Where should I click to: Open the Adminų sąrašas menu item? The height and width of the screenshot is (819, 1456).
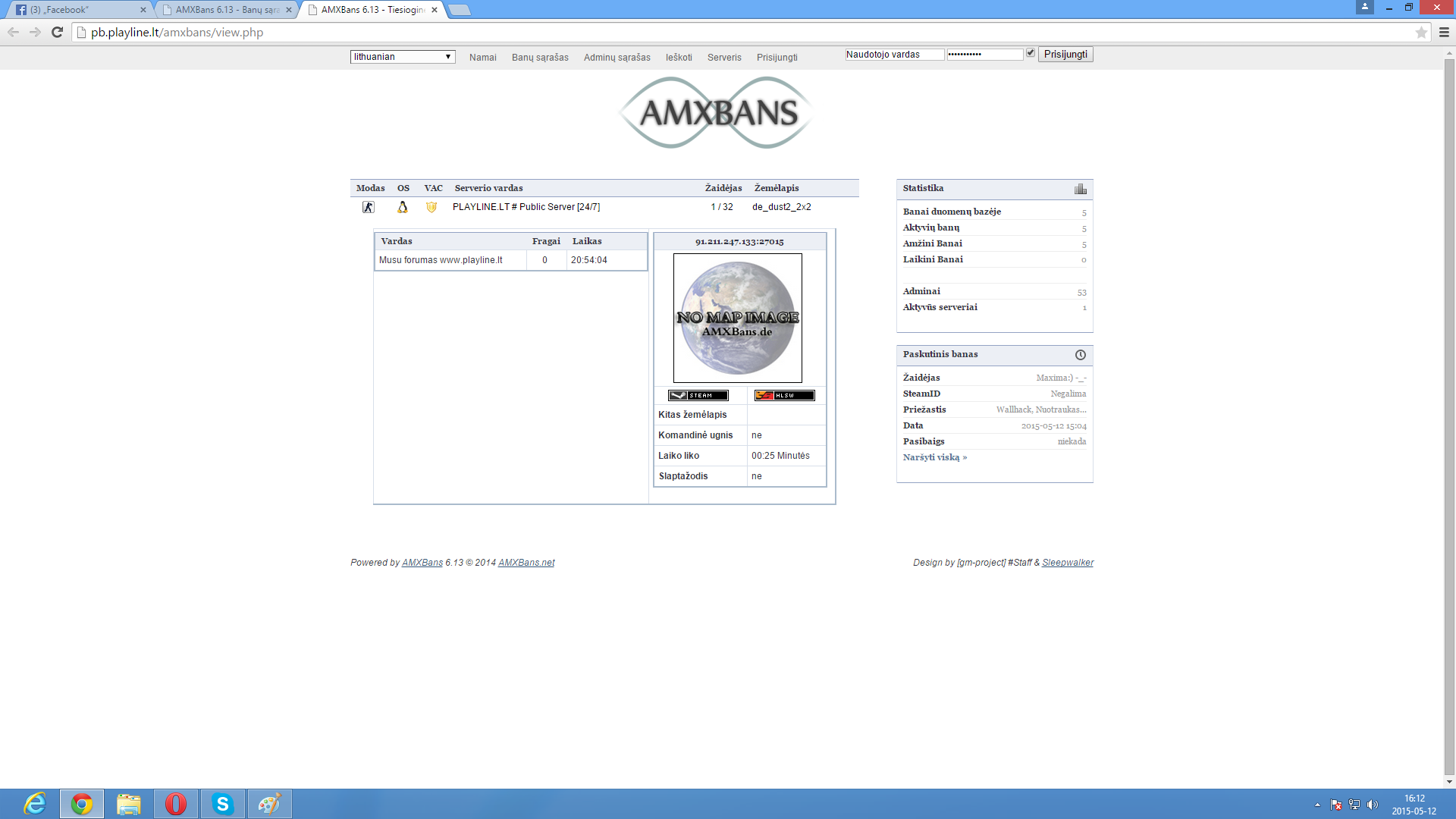pyautogui.click(x=617, y=58)
